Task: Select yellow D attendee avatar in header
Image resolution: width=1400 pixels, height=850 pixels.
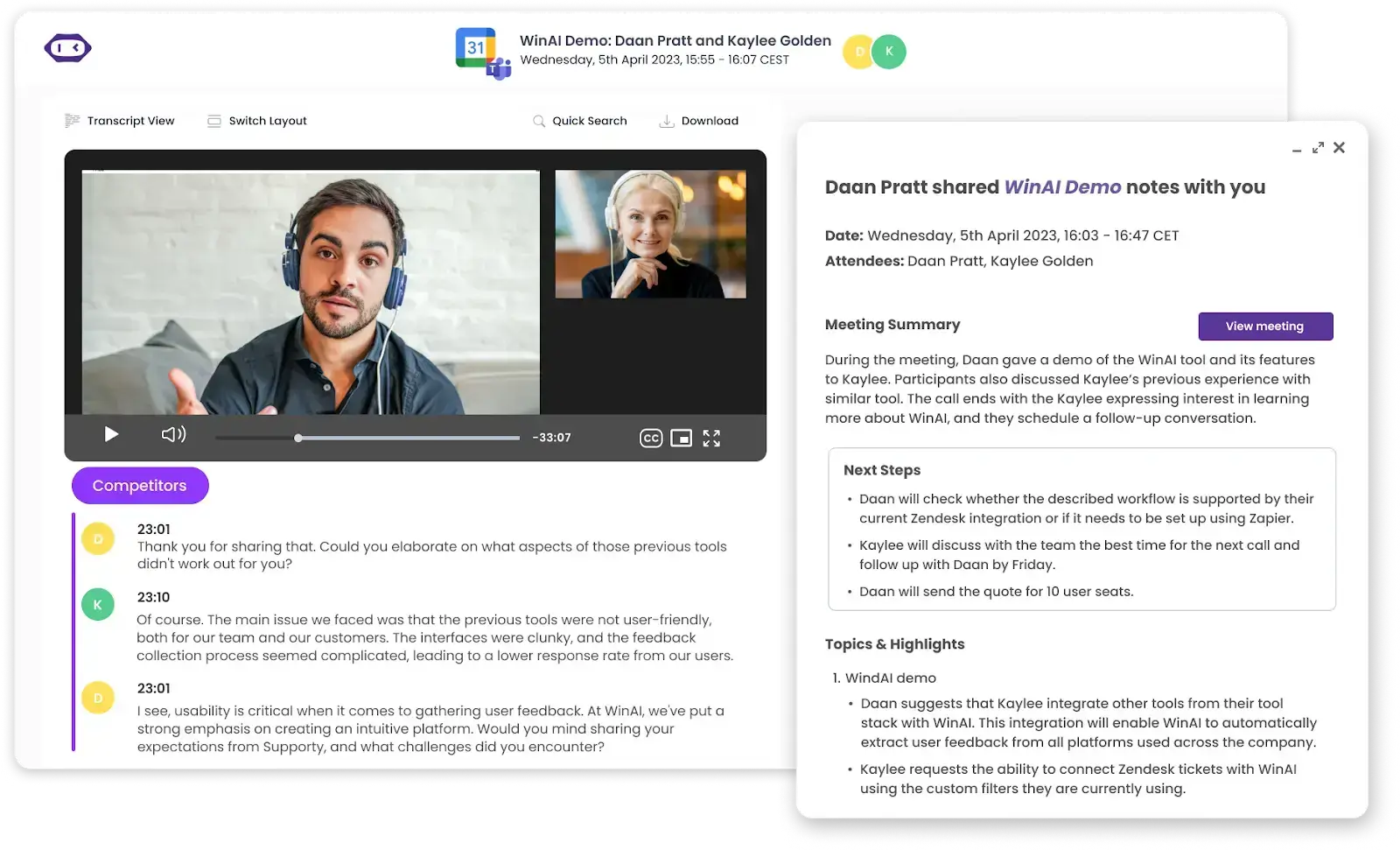Action: [x=859, y=52]
